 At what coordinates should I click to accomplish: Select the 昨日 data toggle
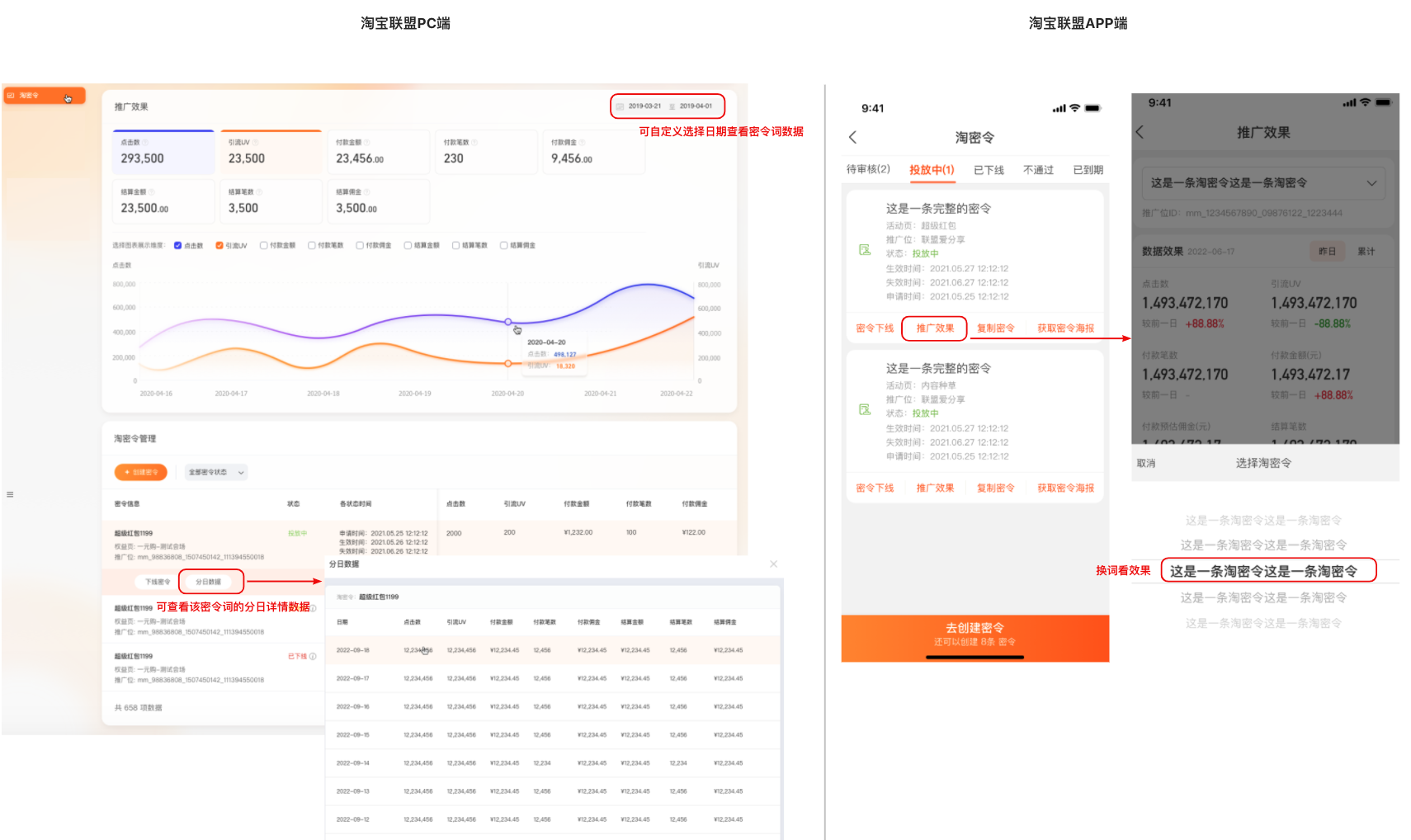1327,252
